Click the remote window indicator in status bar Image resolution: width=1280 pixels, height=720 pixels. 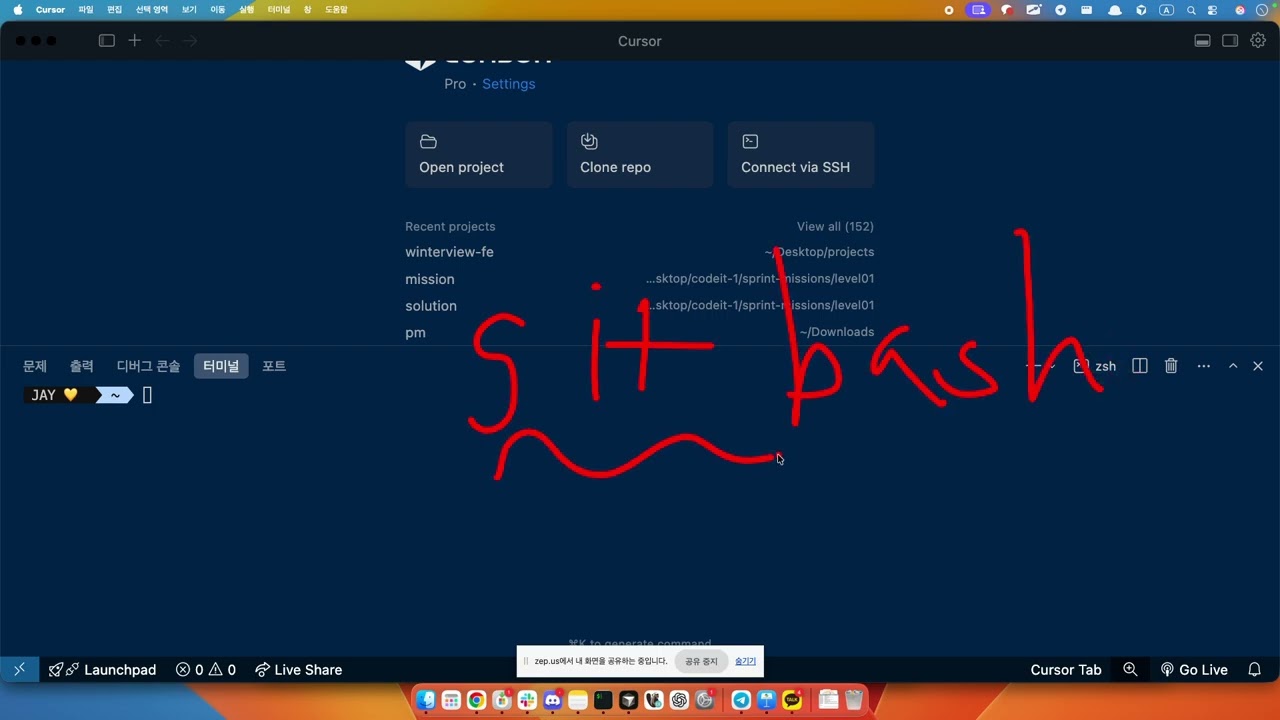(19, 670)
